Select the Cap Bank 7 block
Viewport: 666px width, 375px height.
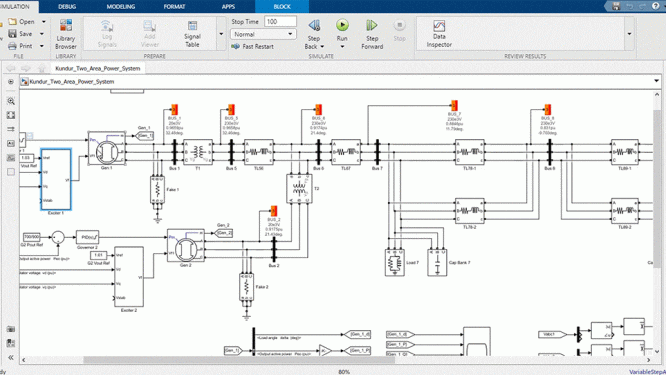click(x=437, y=263)
